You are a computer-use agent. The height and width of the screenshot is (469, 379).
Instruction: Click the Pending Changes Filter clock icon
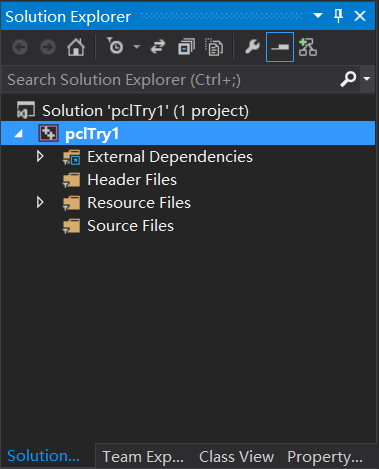pos(115,46)
